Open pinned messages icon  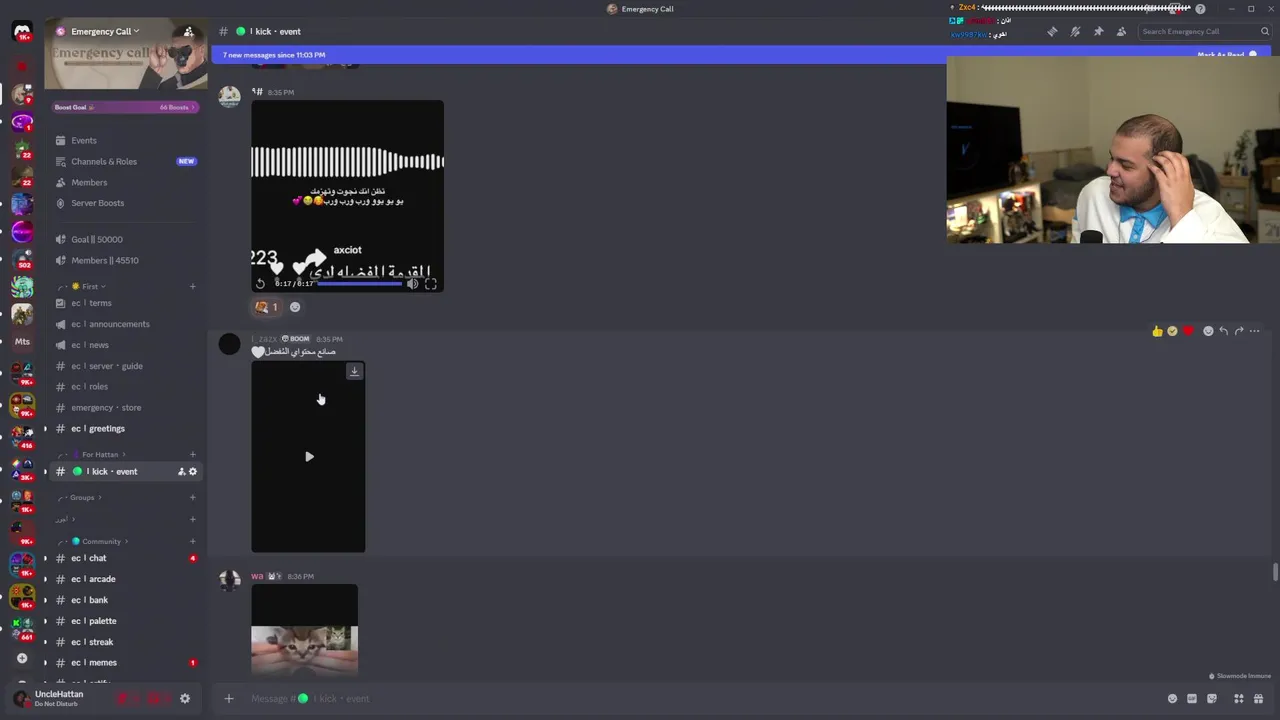[1098, 31]
